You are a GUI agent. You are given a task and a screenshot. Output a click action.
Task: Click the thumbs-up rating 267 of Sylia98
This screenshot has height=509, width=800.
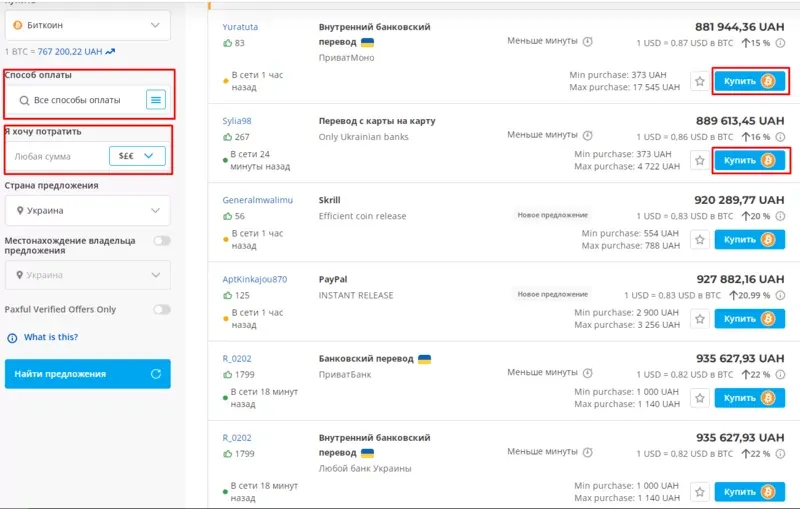(x=236, y=137)
